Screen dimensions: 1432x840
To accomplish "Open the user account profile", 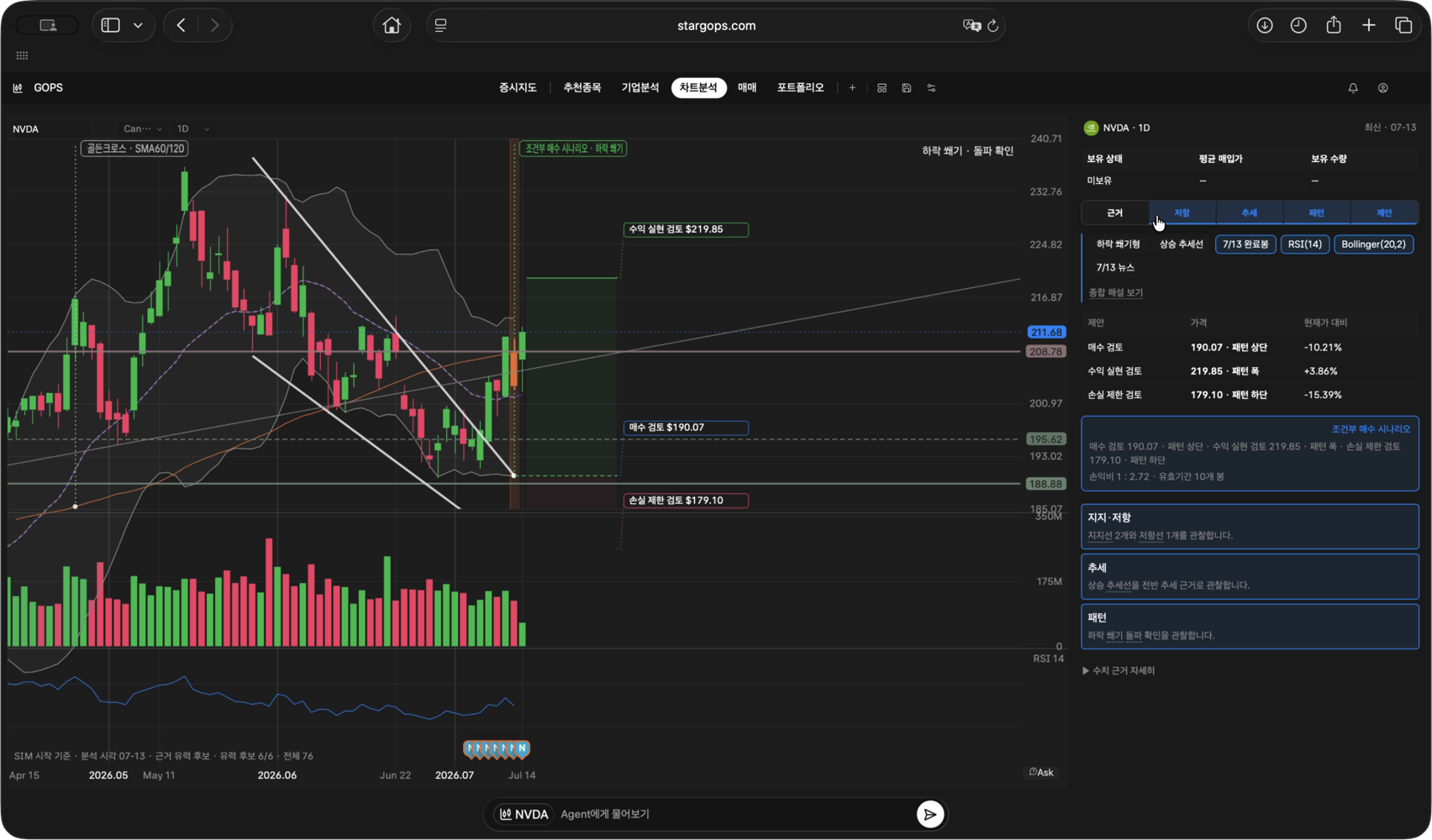I will point(1382,87).
